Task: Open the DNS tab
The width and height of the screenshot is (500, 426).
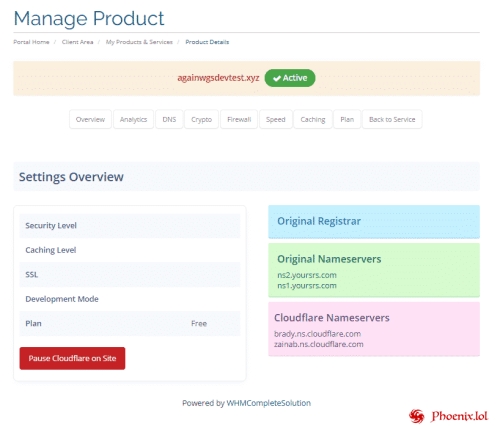Action: click(x=169, y=119)
